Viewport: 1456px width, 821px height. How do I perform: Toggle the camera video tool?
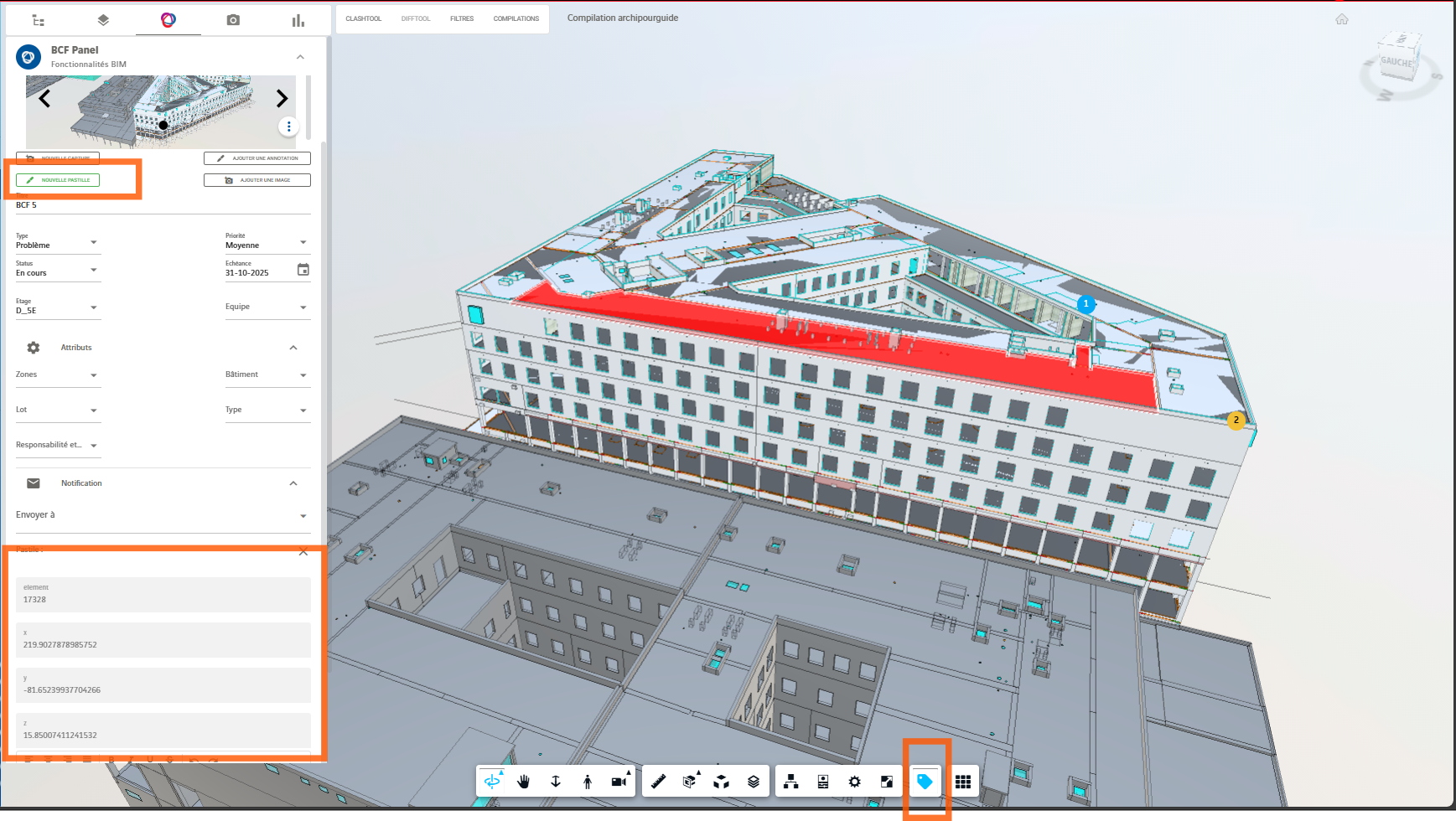619,782
